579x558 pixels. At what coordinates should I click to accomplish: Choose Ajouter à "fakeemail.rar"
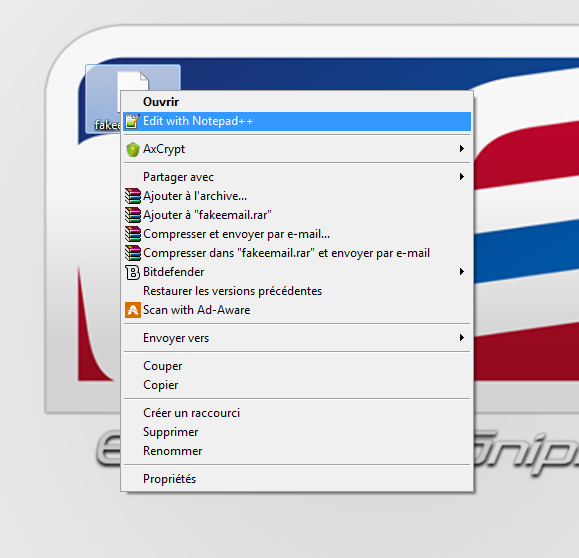coord(297,215)
